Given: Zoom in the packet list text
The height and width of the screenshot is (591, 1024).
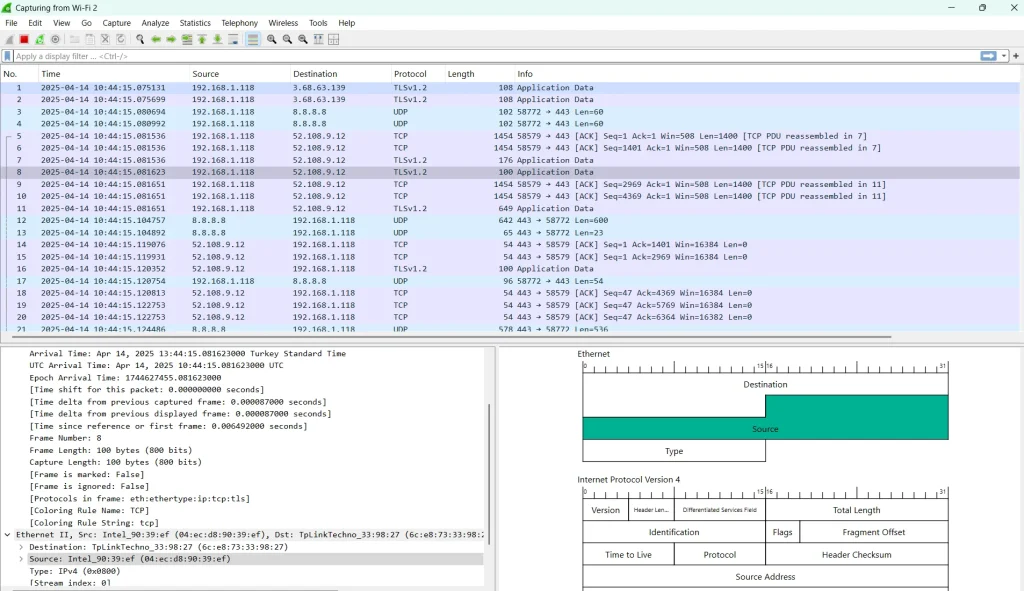Looking at the screenshot, I should pyautogui.click(x=271, y=39).
